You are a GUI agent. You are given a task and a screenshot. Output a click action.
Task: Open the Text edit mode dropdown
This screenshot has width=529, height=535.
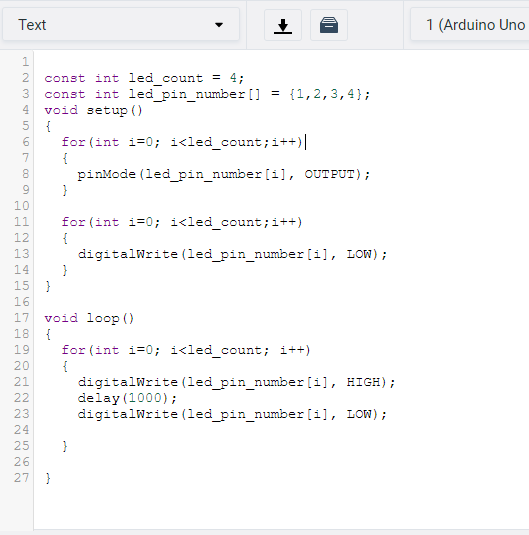[x=121, y=25]
